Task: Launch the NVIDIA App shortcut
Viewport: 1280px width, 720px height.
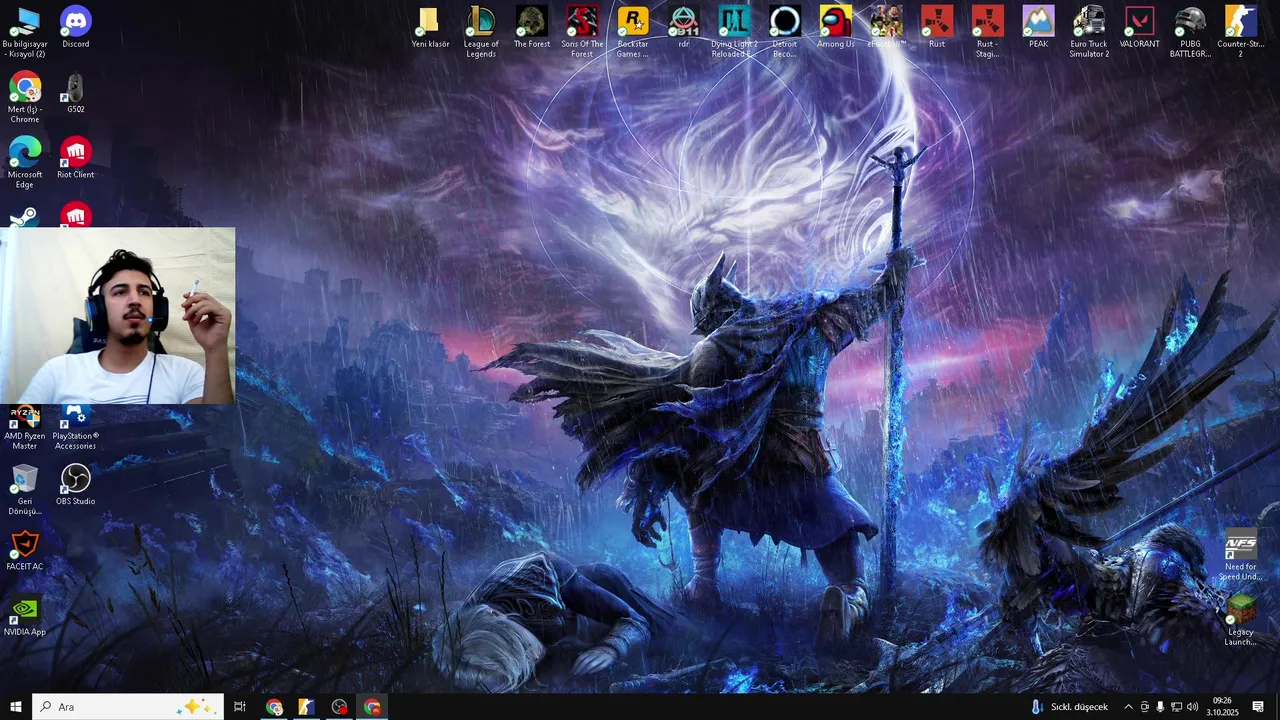Action: point(25,615)
